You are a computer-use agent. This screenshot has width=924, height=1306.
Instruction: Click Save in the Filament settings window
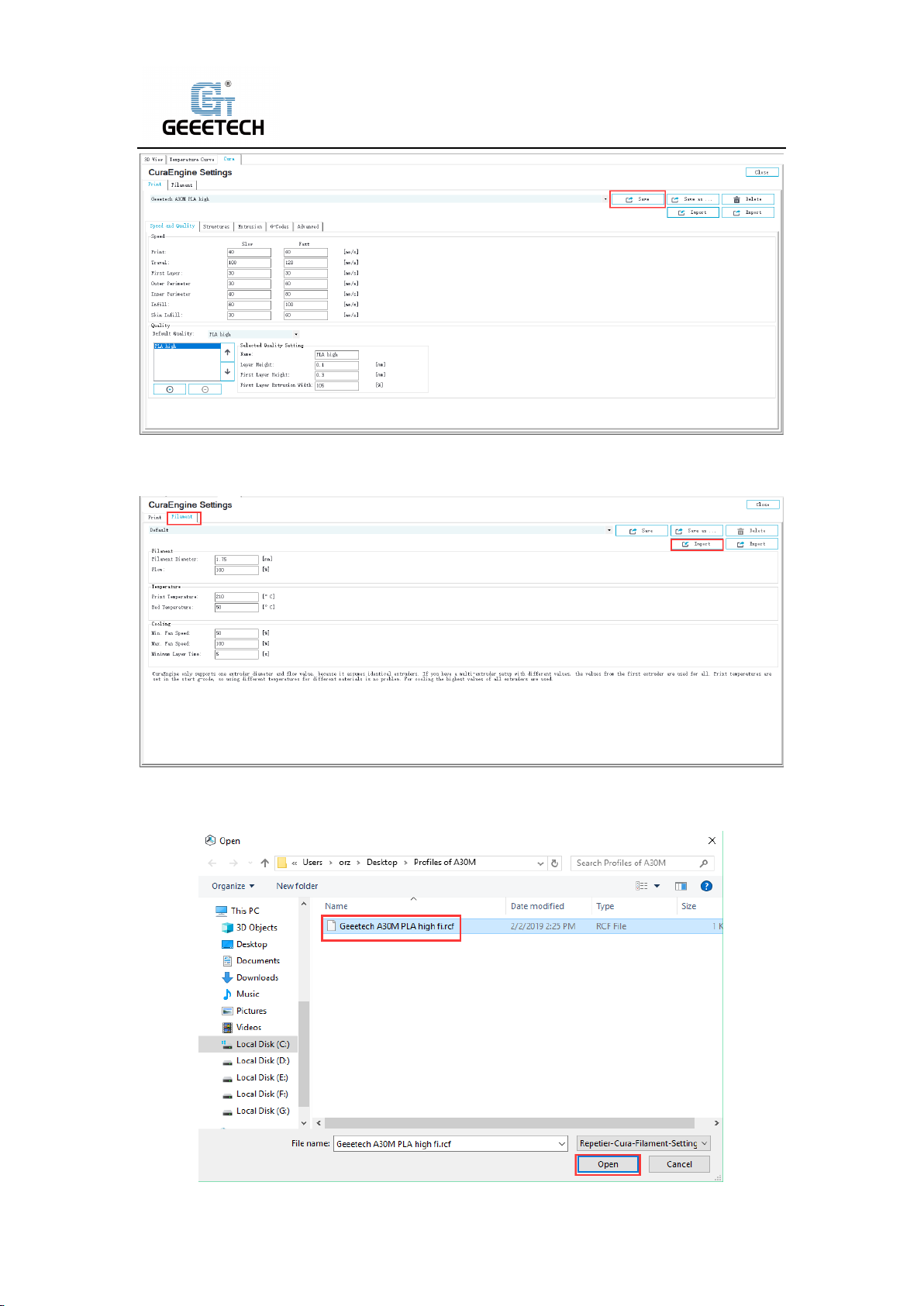[641, 531]
